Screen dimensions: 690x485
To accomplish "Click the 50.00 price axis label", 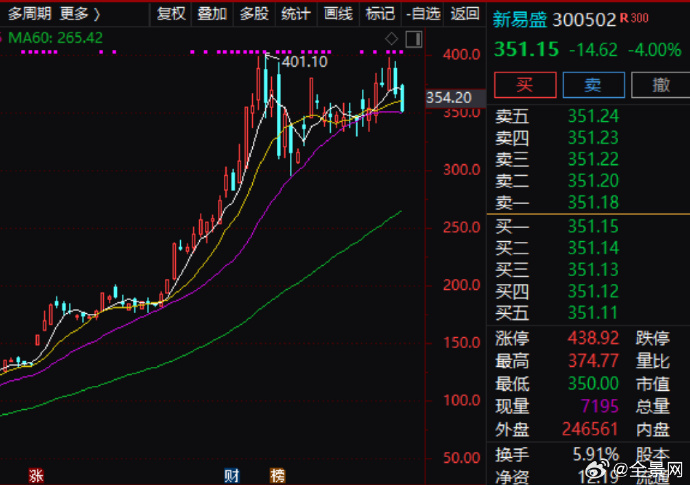I will pyautogui.click(x=462, y=458).
